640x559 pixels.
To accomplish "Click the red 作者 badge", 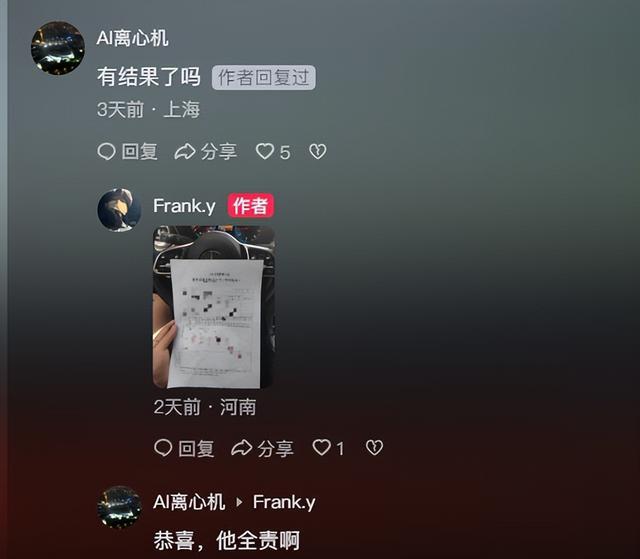I will point(251,206).
